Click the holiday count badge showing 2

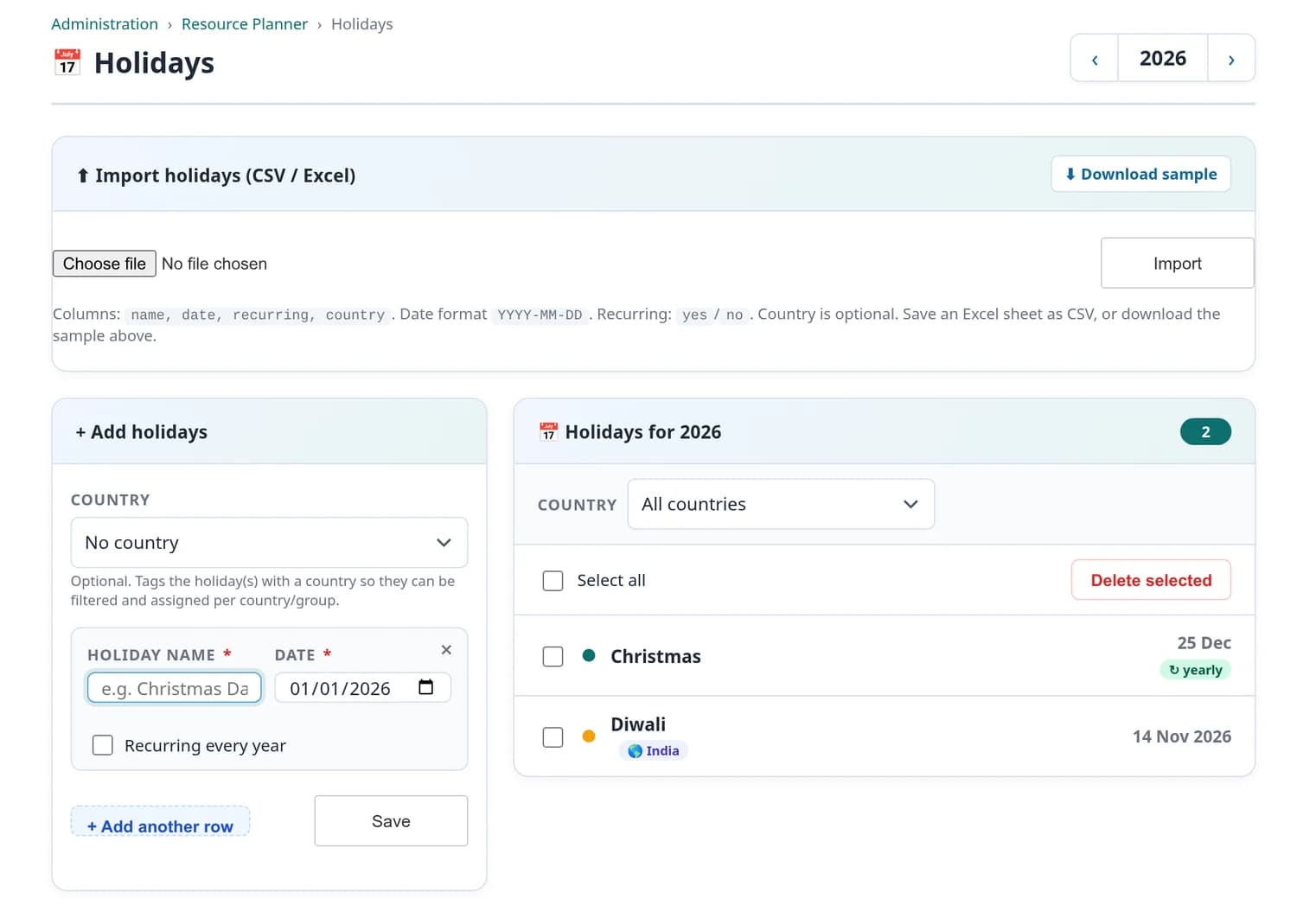click(1205, 431)
